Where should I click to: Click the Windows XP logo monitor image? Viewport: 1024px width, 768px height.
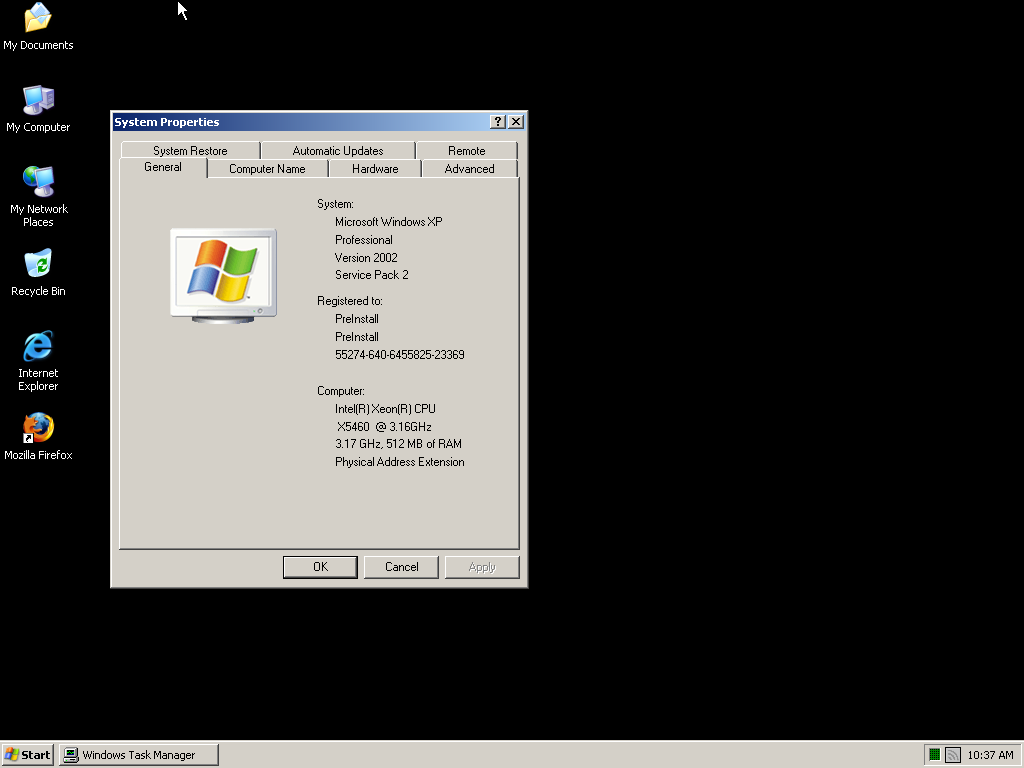[x=223, y=276]
